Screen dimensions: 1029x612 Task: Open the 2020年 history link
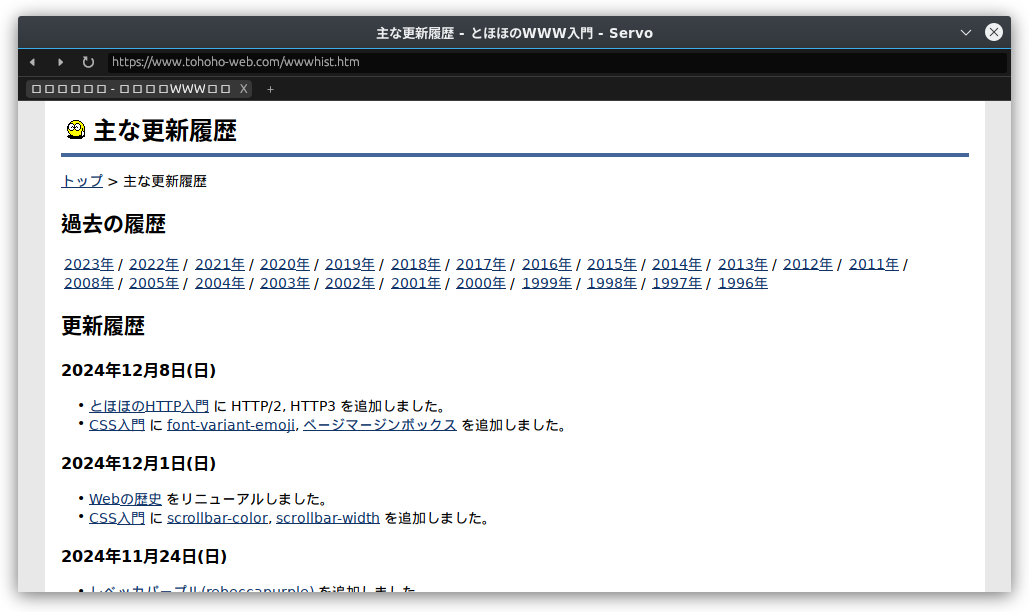pos(285,264)
